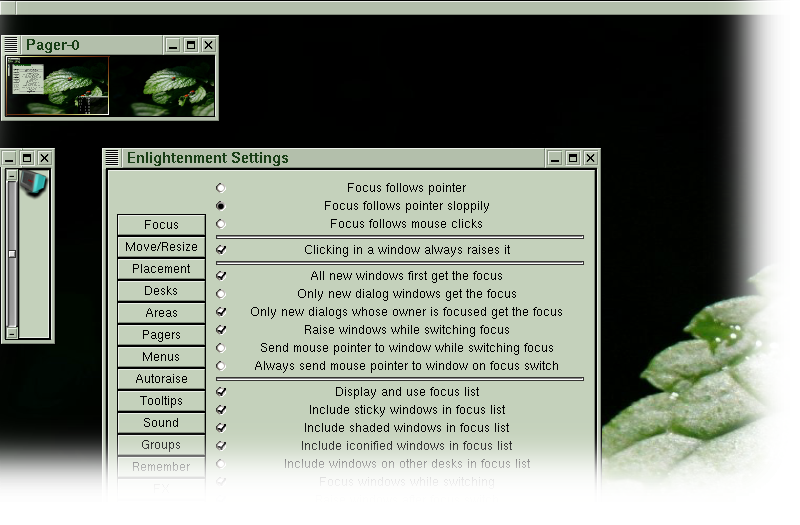
Task: Enable Only new dialog windows get the focus
Action: coord(220,294)
